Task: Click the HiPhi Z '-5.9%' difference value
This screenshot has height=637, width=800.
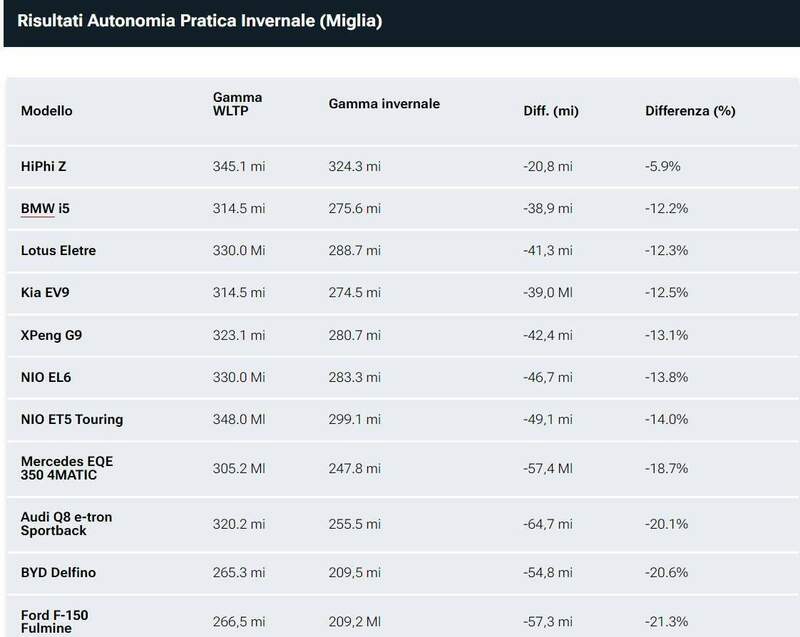Action: tap(663, 166)
